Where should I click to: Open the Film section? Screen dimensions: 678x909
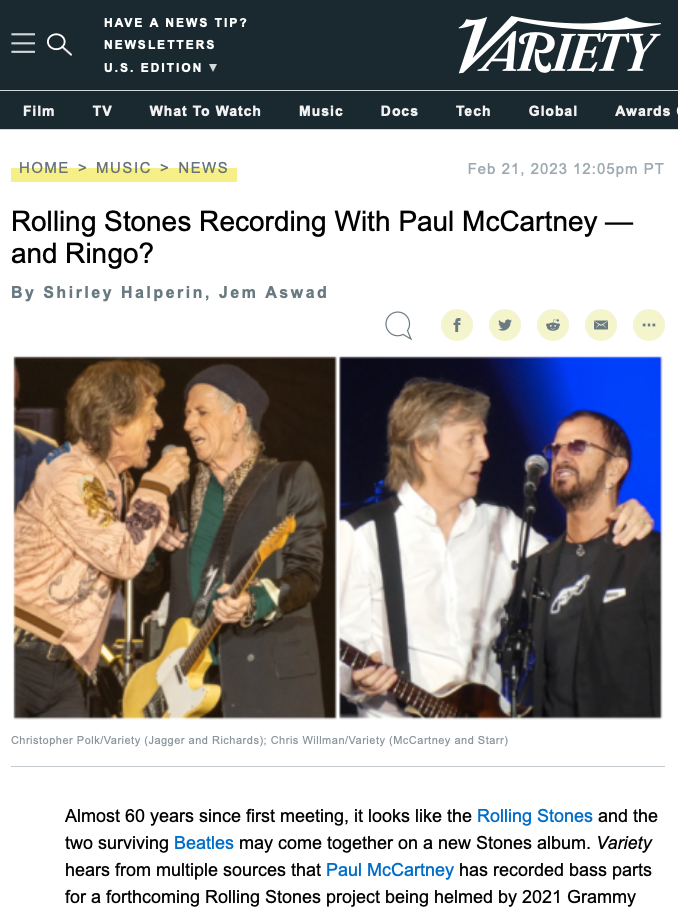(x=39, y=111)
